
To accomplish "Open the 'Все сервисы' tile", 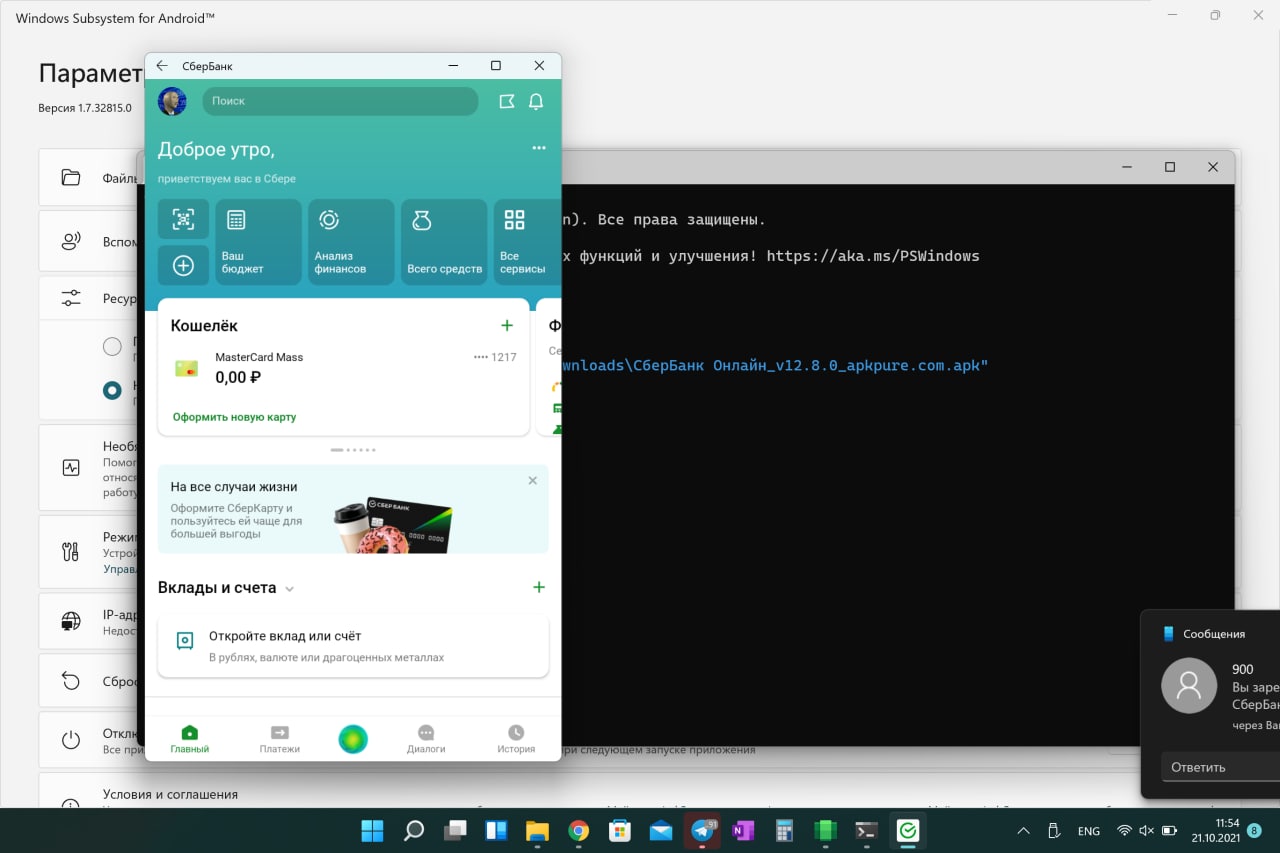I will [x=526, y=242].
